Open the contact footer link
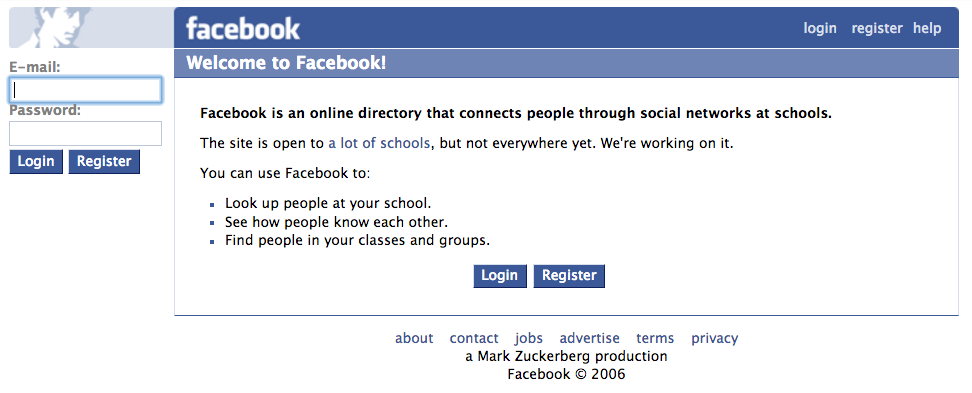The width and height of the screenshot is (972, 393). click(x=474, y=338)
